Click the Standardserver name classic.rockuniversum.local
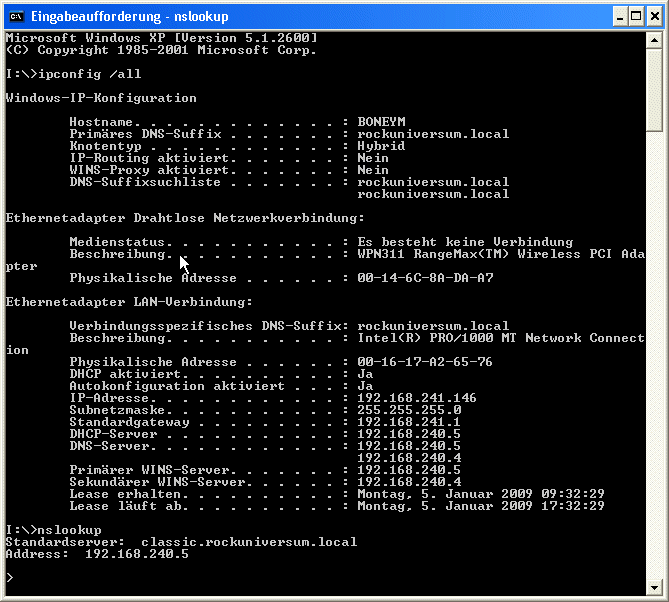Viewport: 669px width, 602px height. [x=249, y=542]
